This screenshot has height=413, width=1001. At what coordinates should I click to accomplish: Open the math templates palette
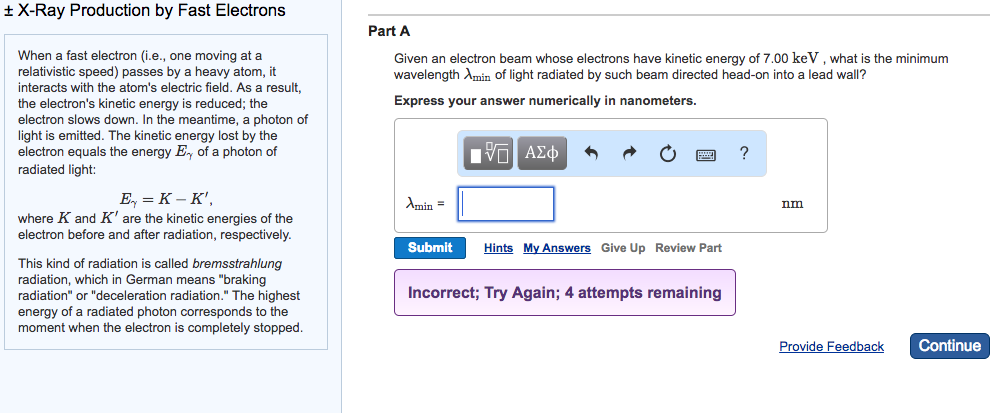491,153
